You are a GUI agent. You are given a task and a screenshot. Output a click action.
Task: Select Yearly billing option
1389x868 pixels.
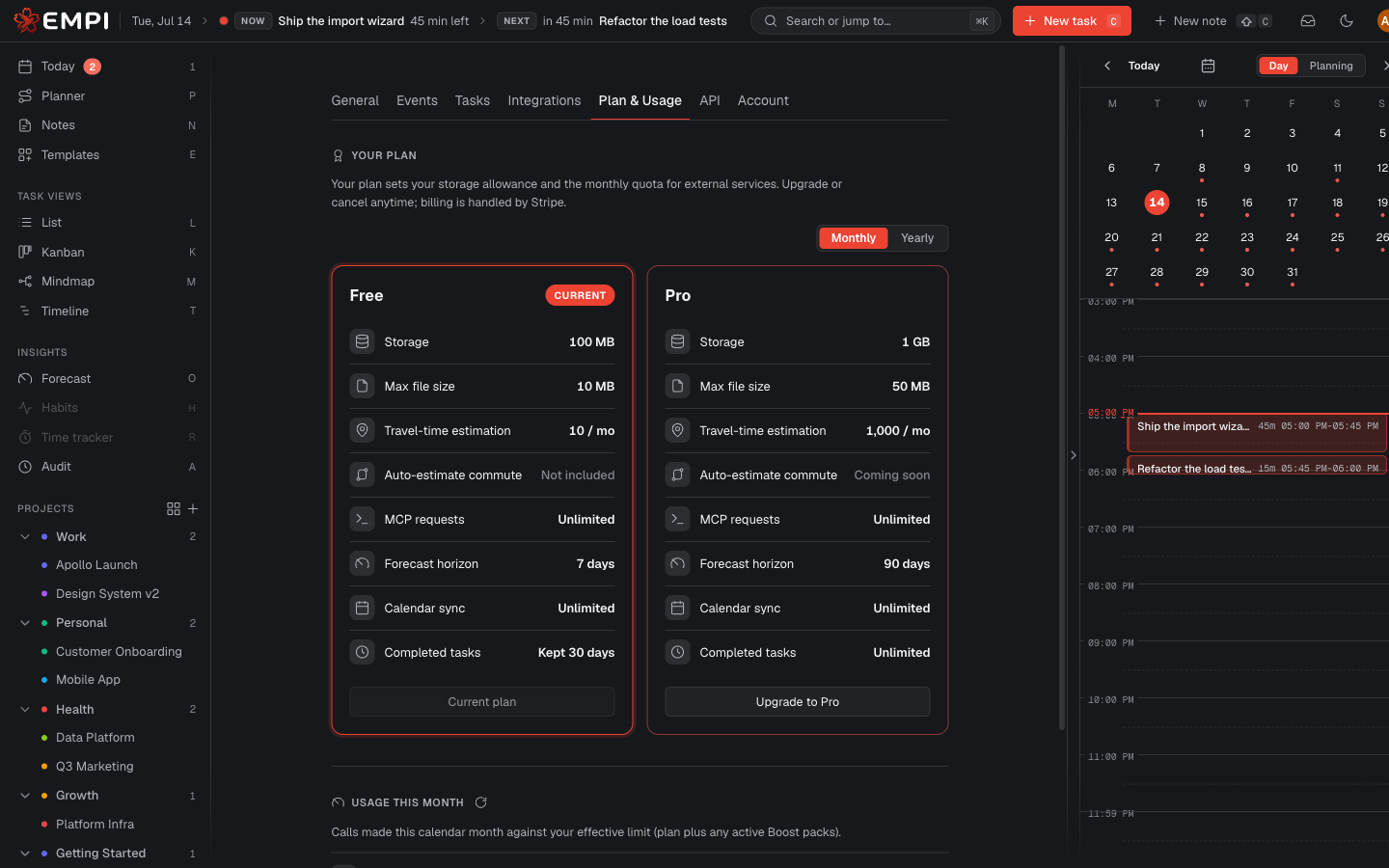pyautogui.click(x=917, y=238)
